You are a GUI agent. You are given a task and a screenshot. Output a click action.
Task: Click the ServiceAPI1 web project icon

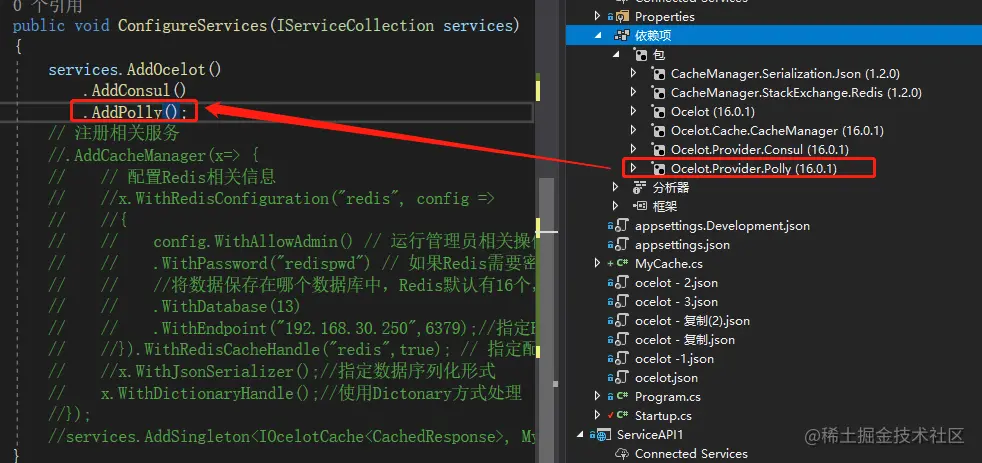(604, 434)
